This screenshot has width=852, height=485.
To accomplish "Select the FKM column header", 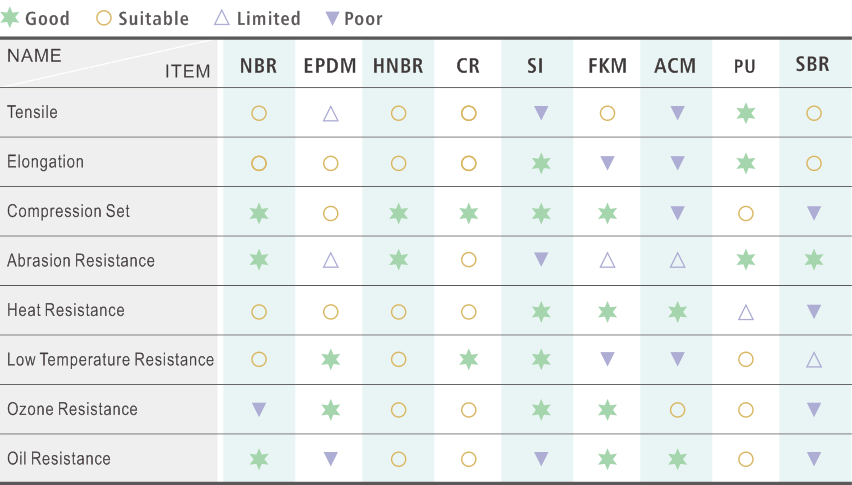I will tap(607, 67).
